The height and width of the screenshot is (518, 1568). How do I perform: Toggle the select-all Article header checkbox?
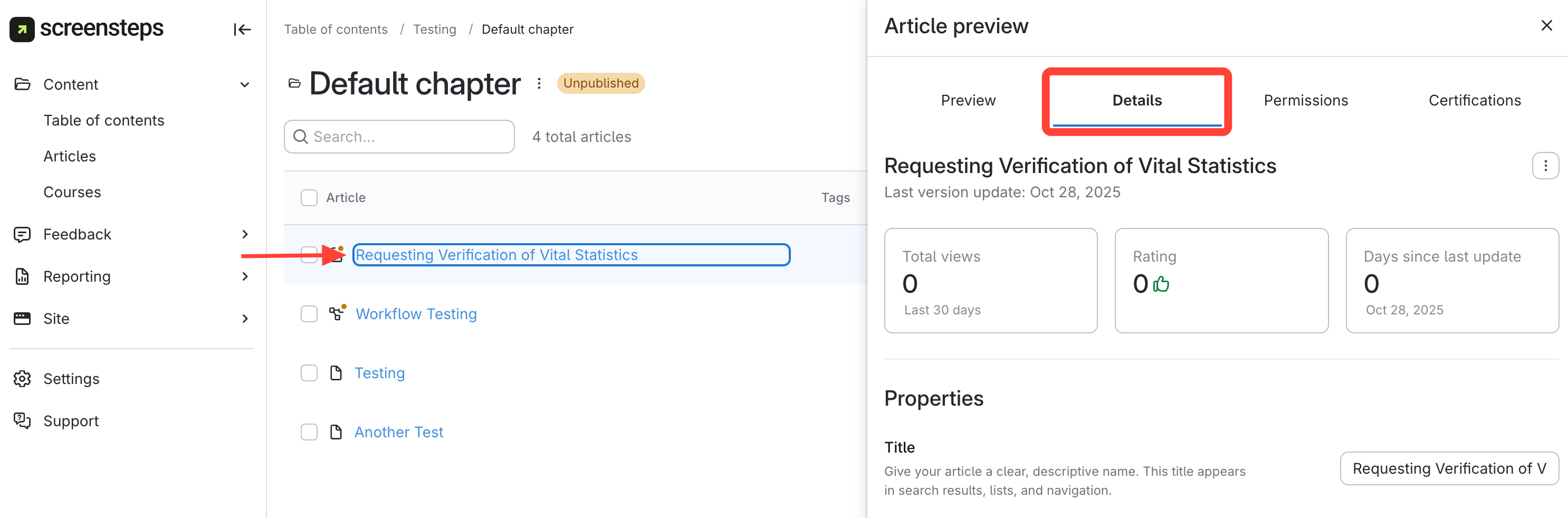[x=309, y=198]
